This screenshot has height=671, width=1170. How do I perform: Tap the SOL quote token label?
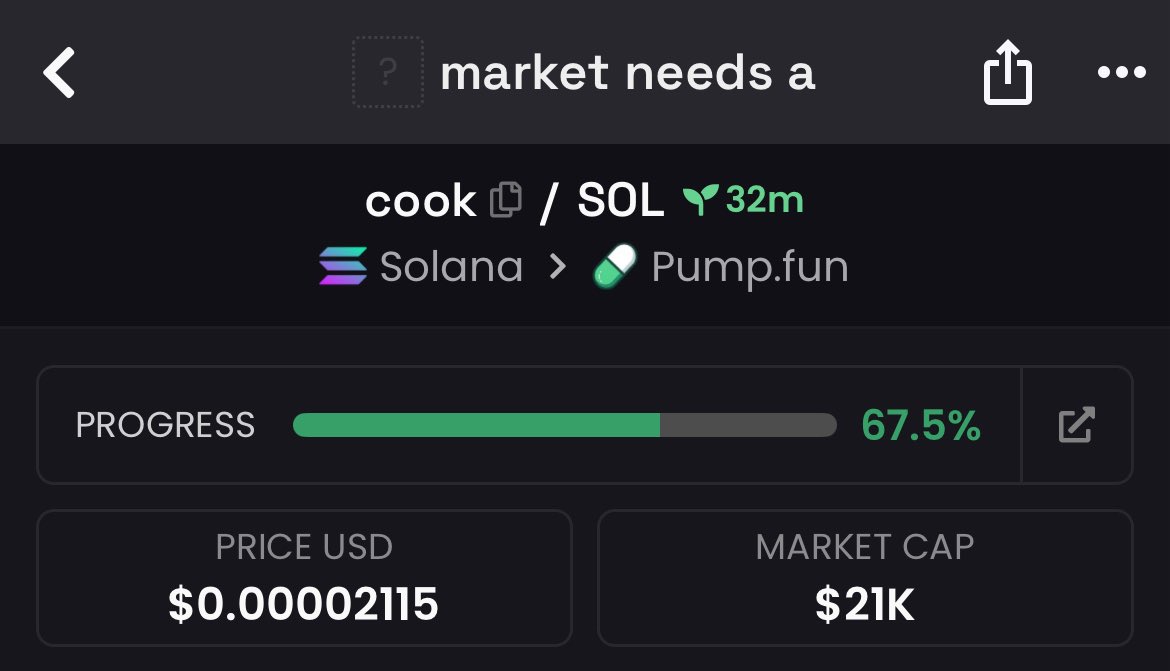pos(621,202)
